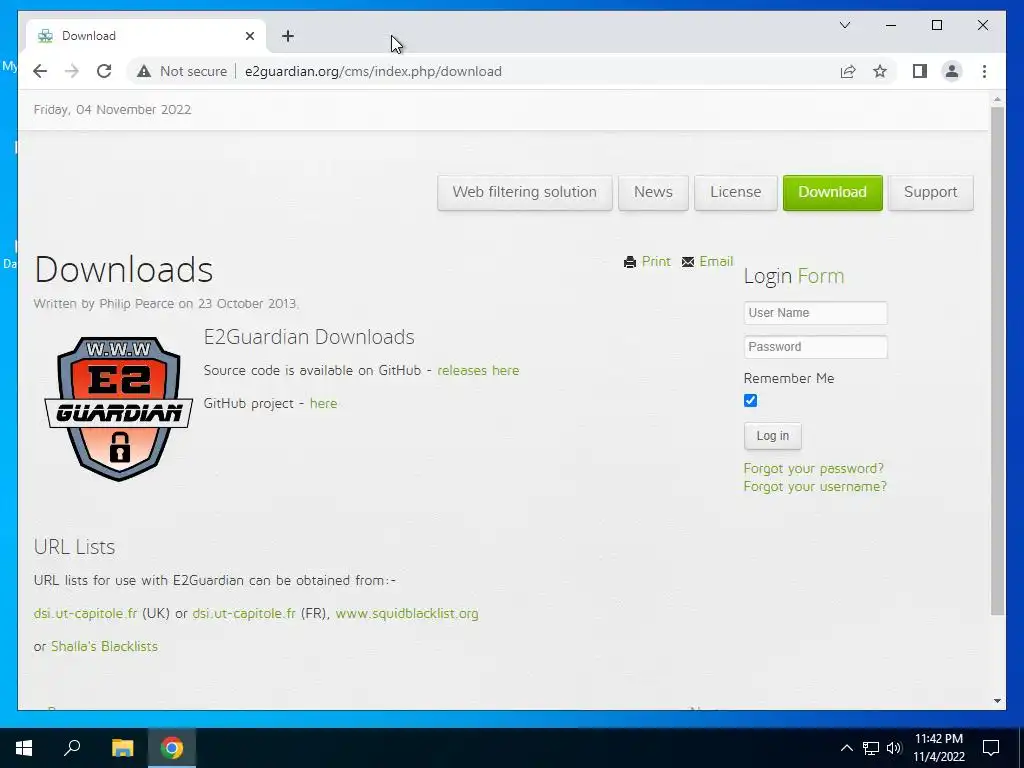Focus the Password field

[x=816, y=347]
